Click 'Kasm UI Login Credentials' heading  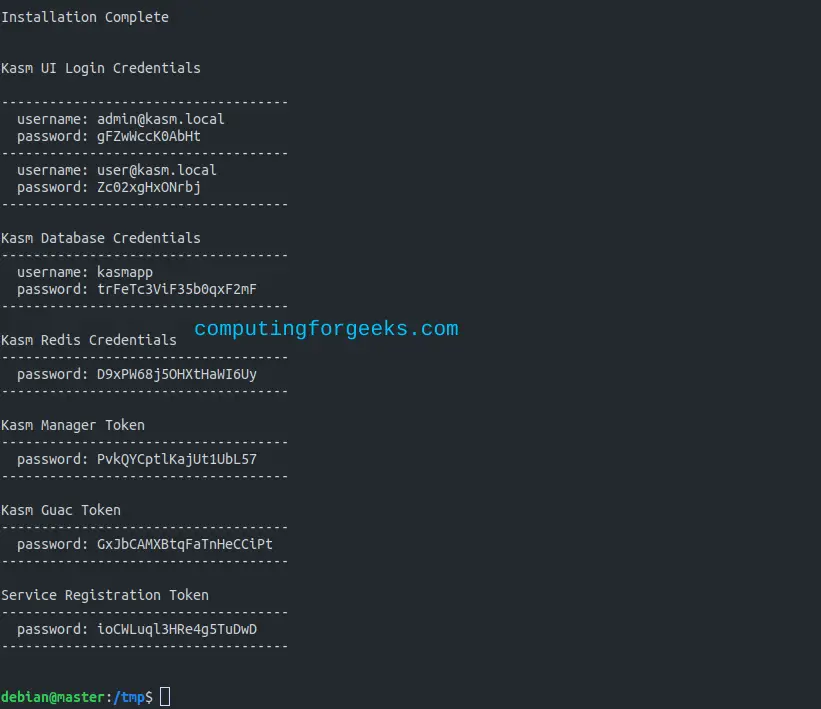[101, 69]
